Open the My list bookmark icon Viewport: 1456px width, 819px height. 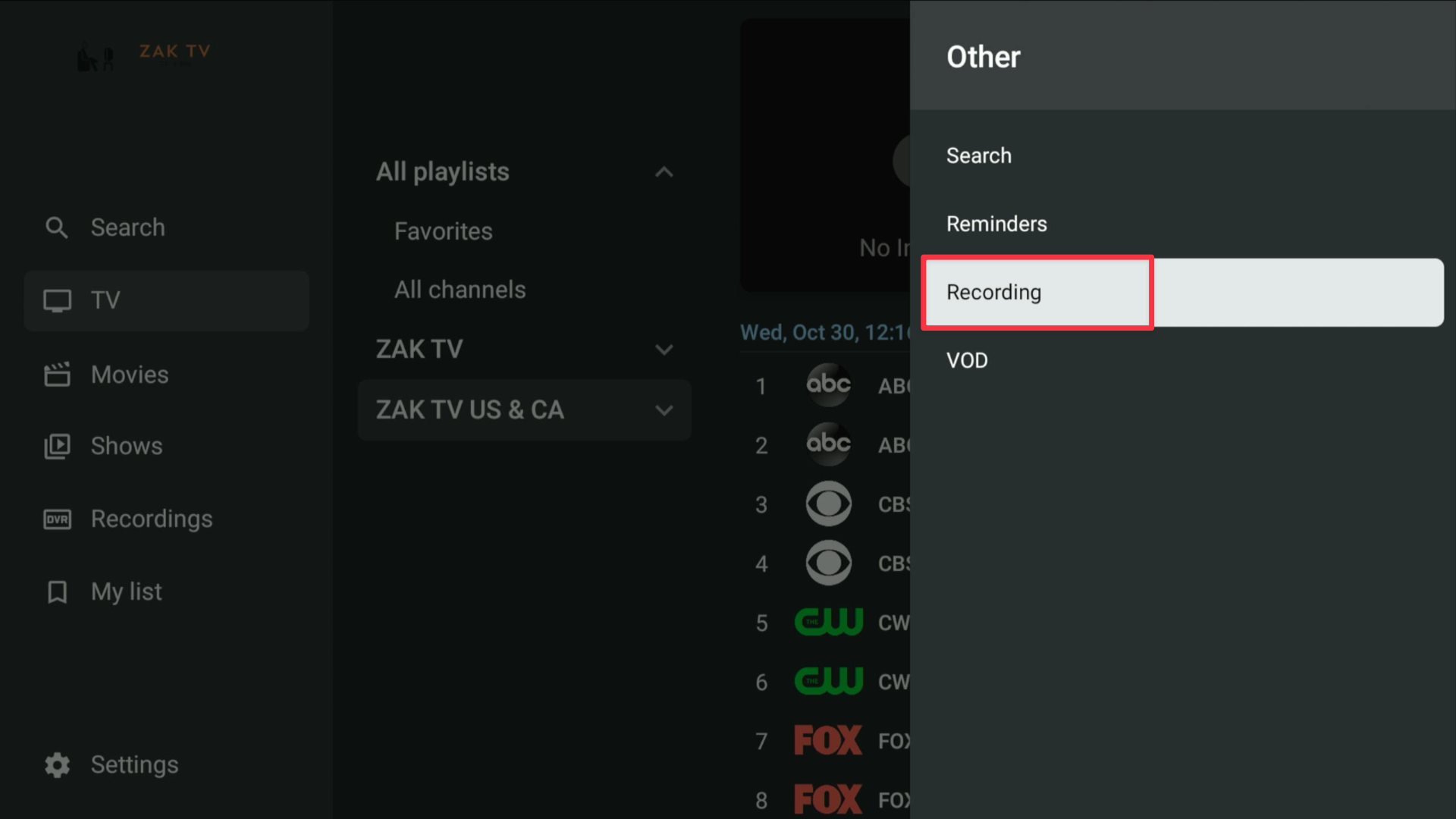(57, 592)
